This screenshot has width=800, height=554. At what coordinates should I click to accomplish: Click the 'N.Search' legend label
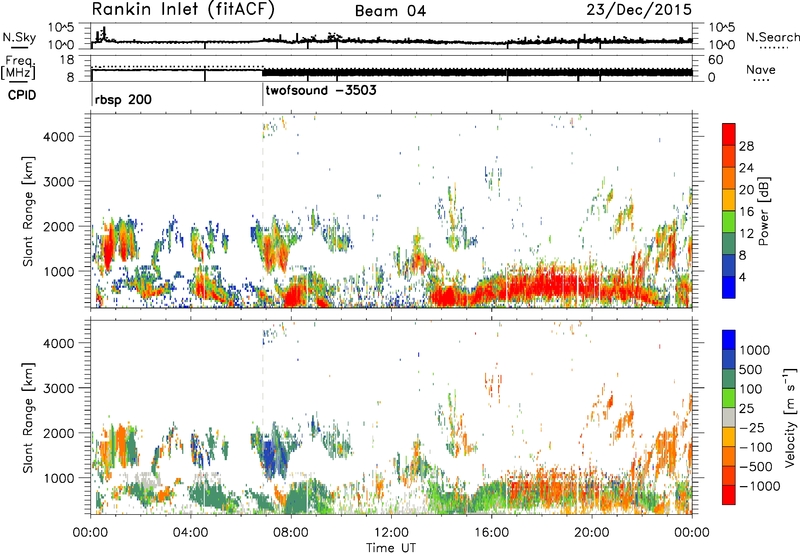772,37
